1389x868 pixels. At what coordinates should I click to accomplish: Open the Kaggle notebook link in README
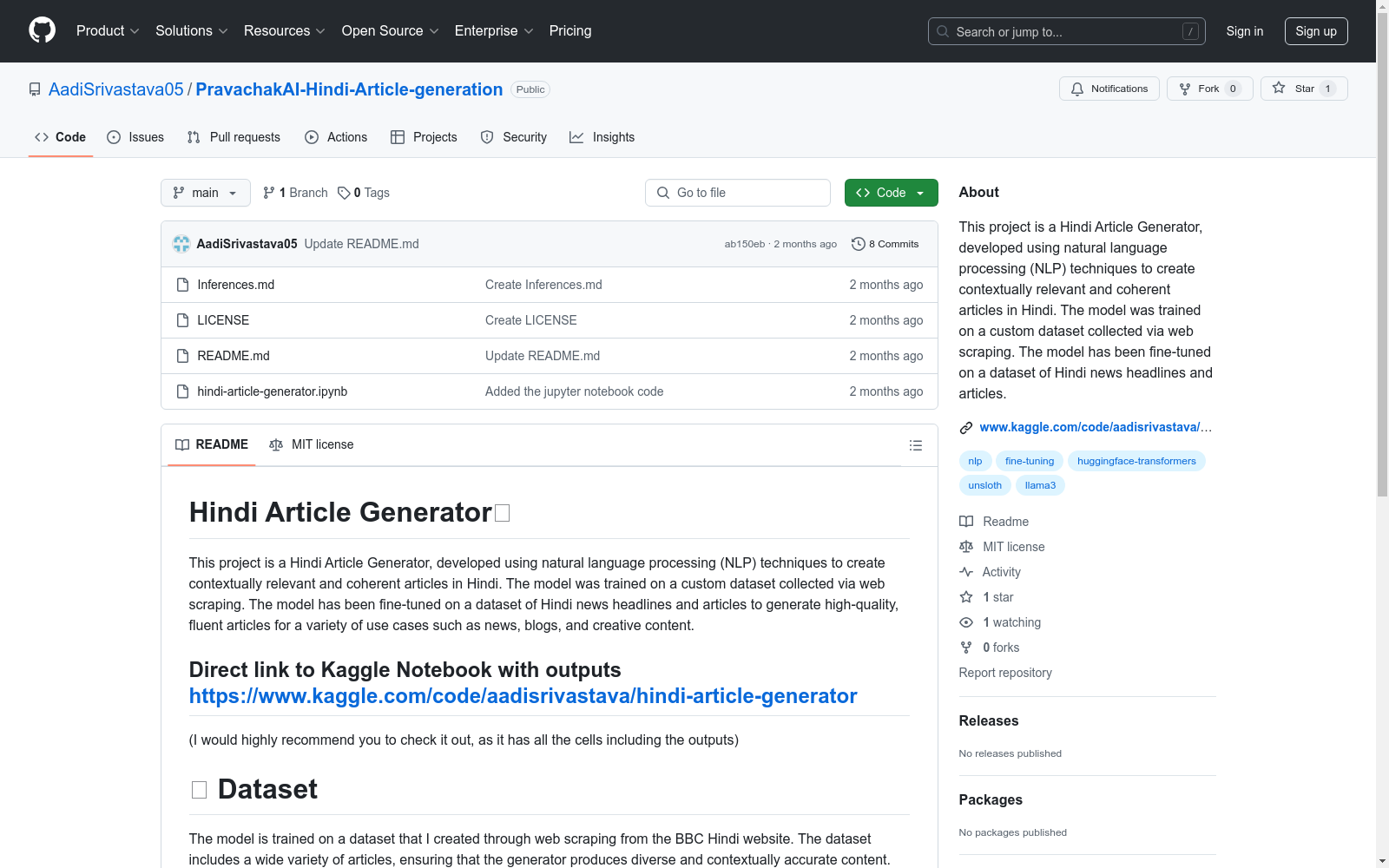[523, 696]
